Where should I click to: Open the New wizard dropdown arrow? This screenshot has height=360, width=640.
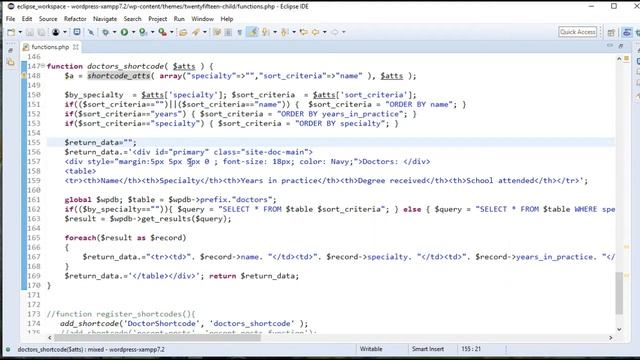click(20, 32)
